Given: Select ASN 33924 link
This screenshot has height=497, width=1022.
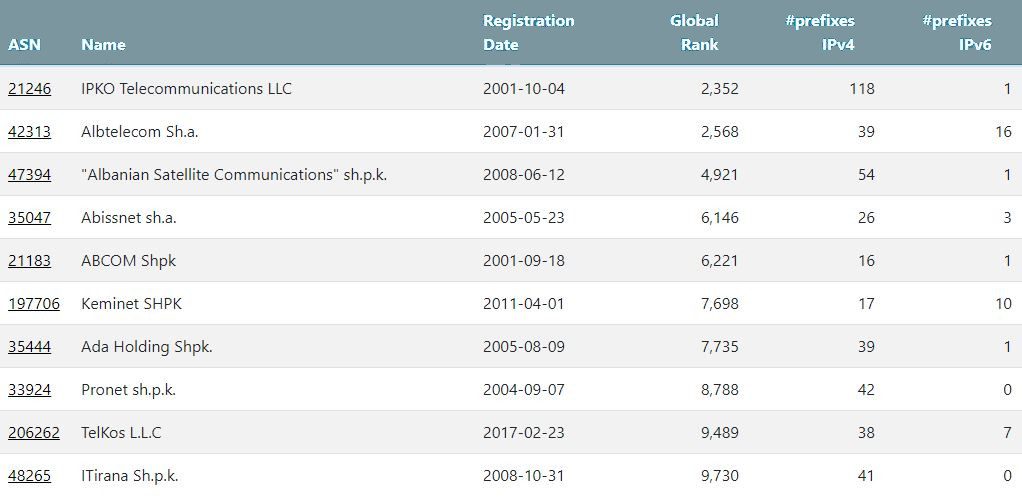Looking at the screenshot, I should pos(29,390).
